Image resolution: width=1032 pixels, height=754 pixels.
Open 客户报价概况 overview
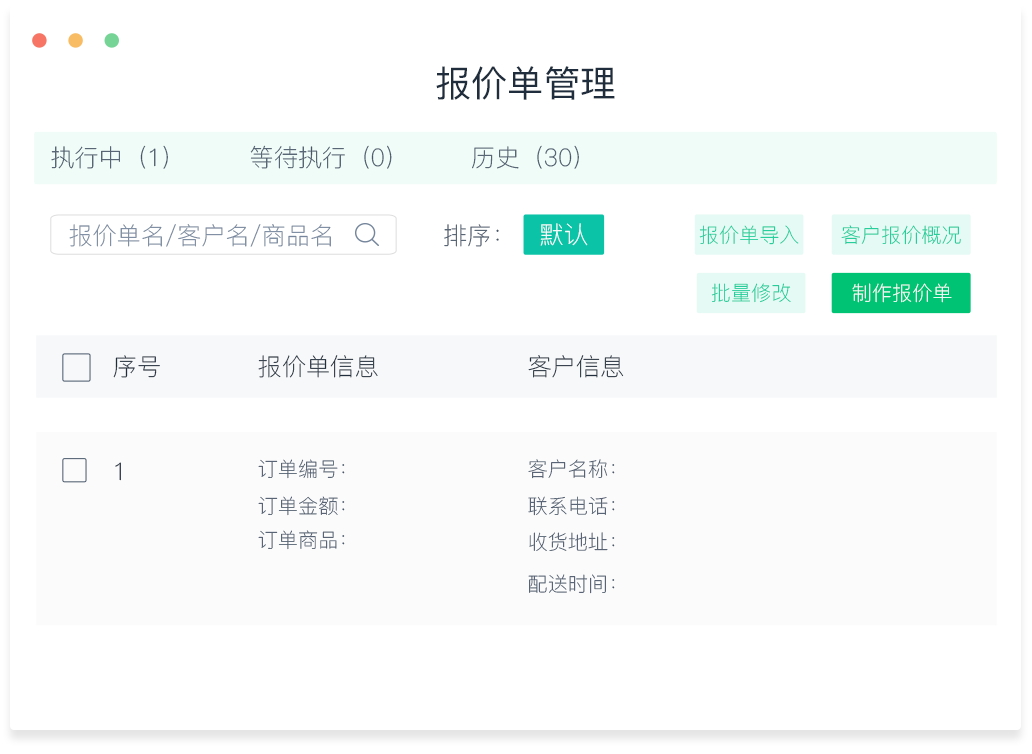(900, 234)
